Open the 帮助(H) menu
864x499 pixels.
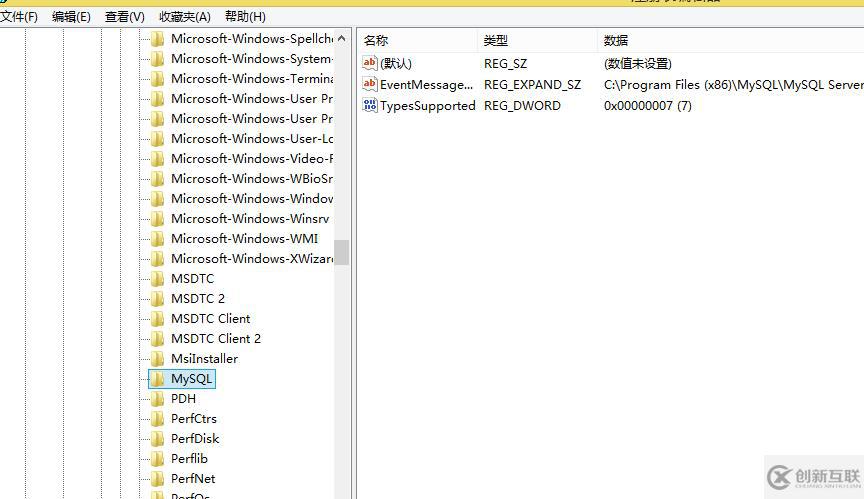[245, 17]
